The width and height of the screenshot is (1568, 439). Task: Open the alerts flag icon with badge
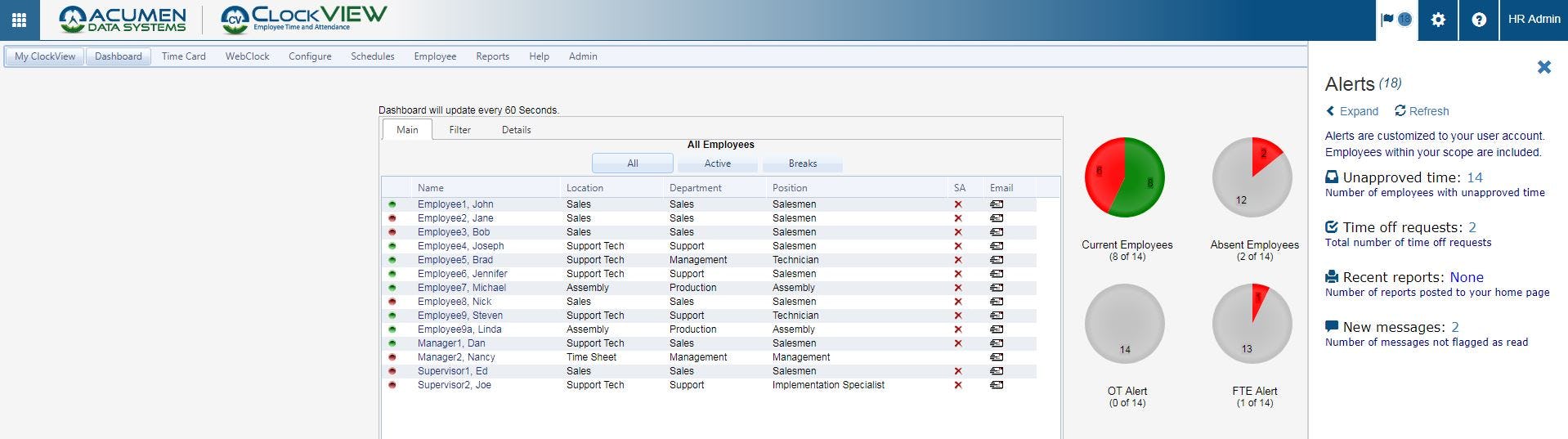[1396, 20]
